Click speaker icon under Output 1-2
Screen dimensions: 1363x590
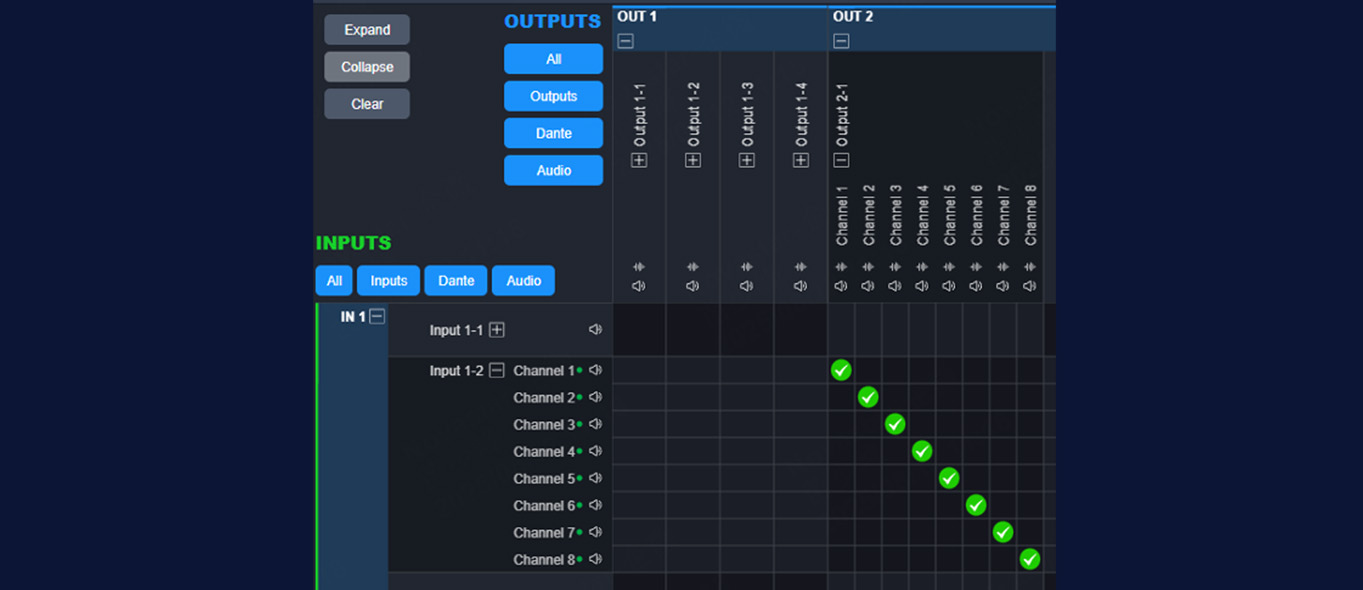[693, 286]
